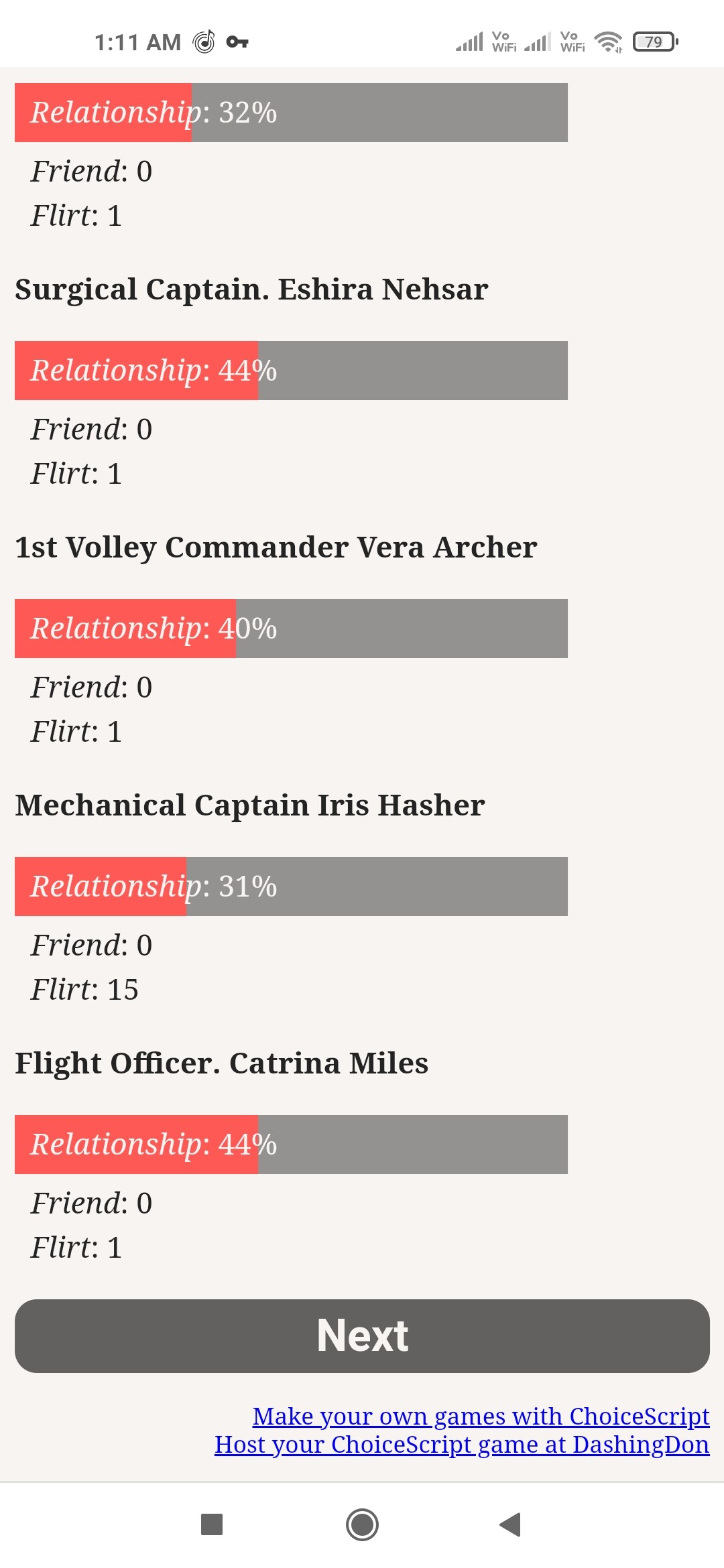Tap the Surgical Captain Eshira Nehsar heading
The height and width of the screenshot is (1568, 724).
(251, 289)
